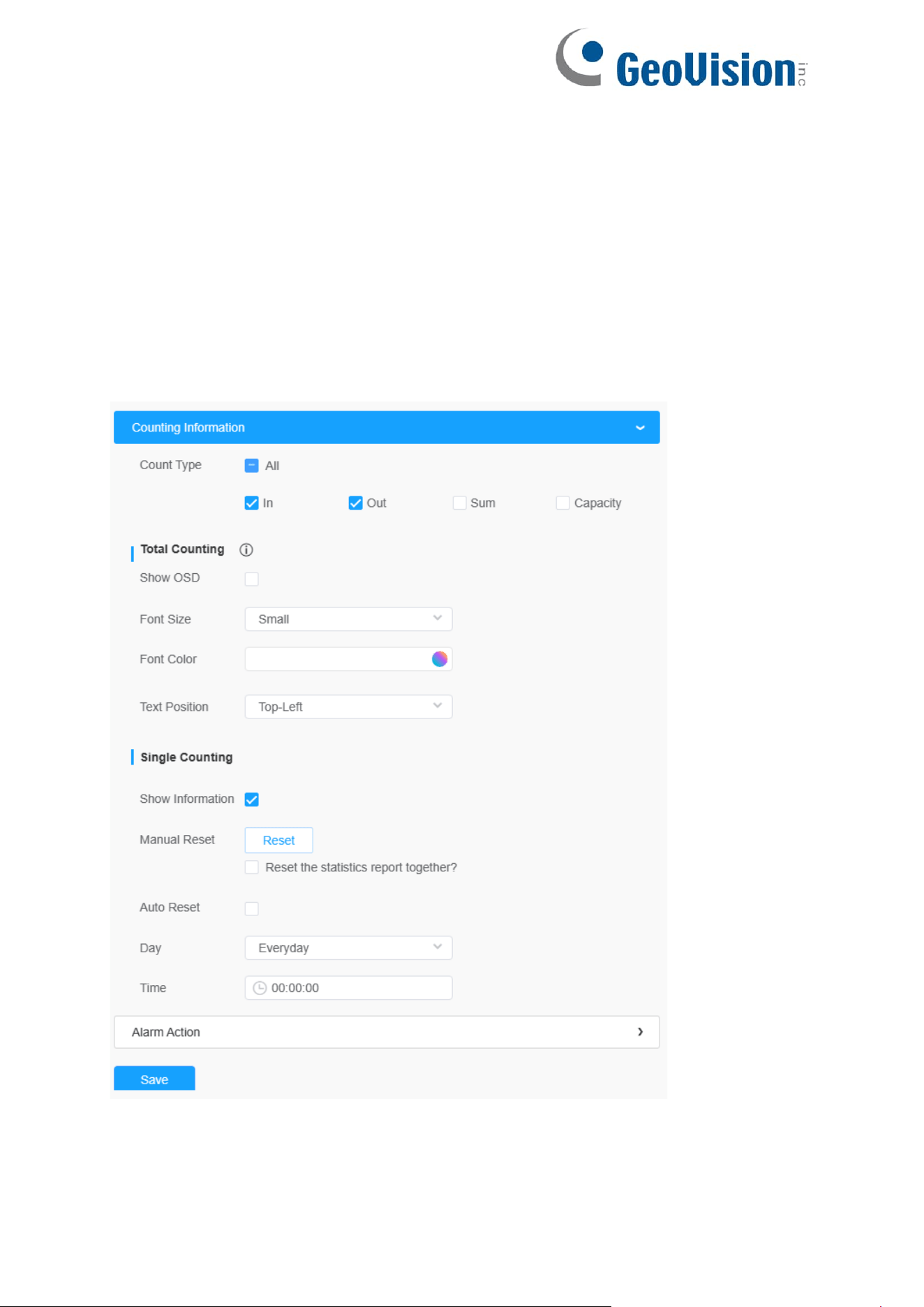Open the Text Position dropdown
The height and width of the screenshot is (1307, 924).
tap(348, 707)
